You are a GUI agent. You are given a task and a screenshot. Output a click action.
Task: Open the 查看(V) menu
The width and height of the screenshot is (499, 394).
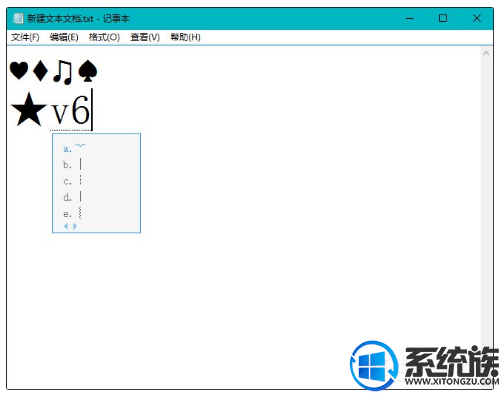[x=145, y=37]
